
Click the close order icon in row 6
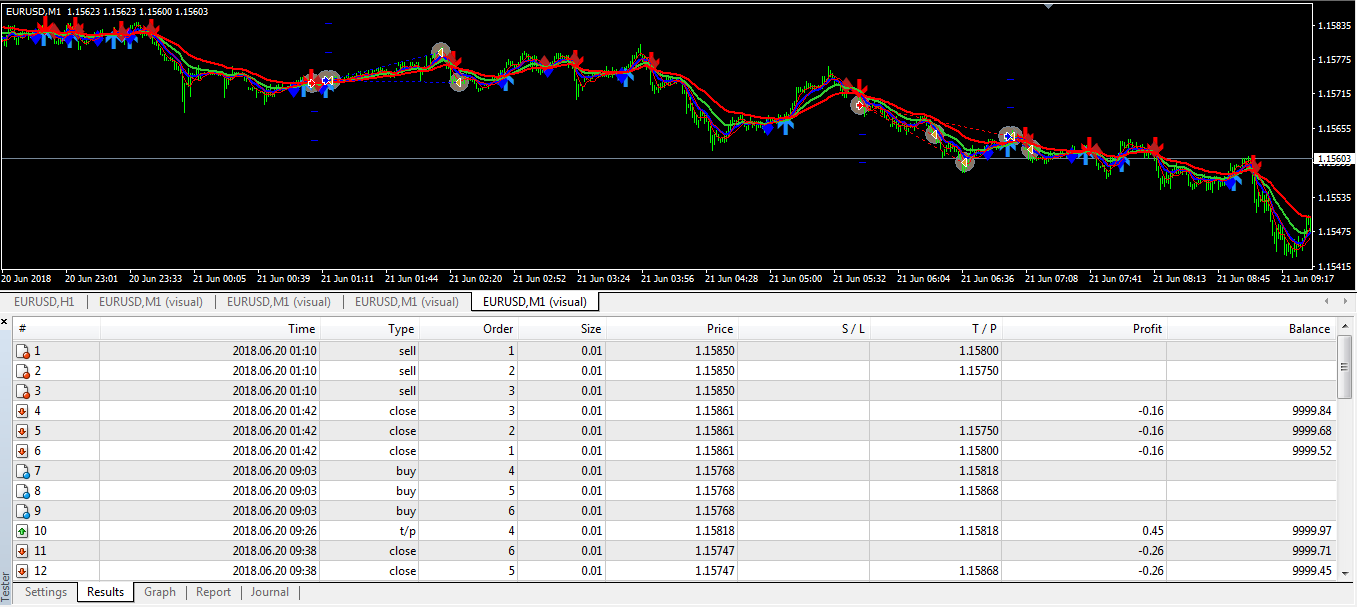coord(22,451)
